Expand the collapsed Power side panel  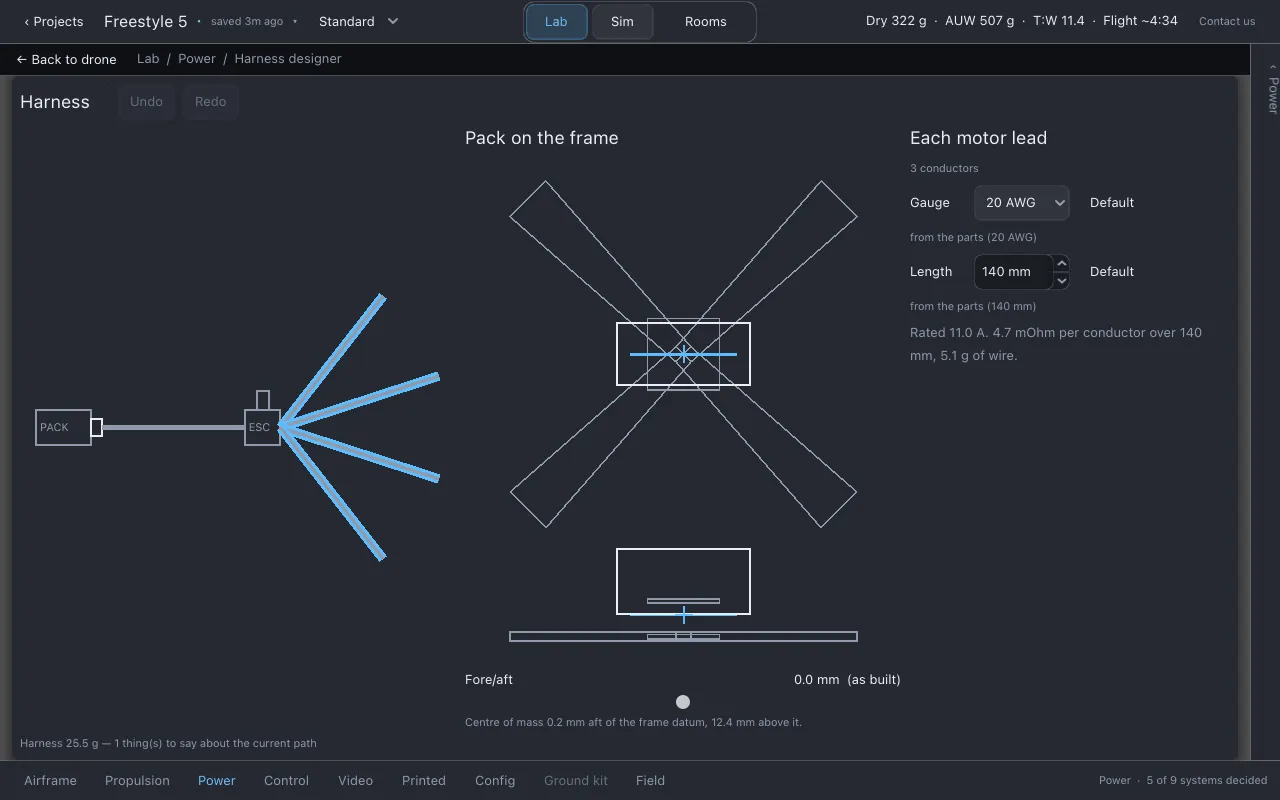tap(1272, 89)
